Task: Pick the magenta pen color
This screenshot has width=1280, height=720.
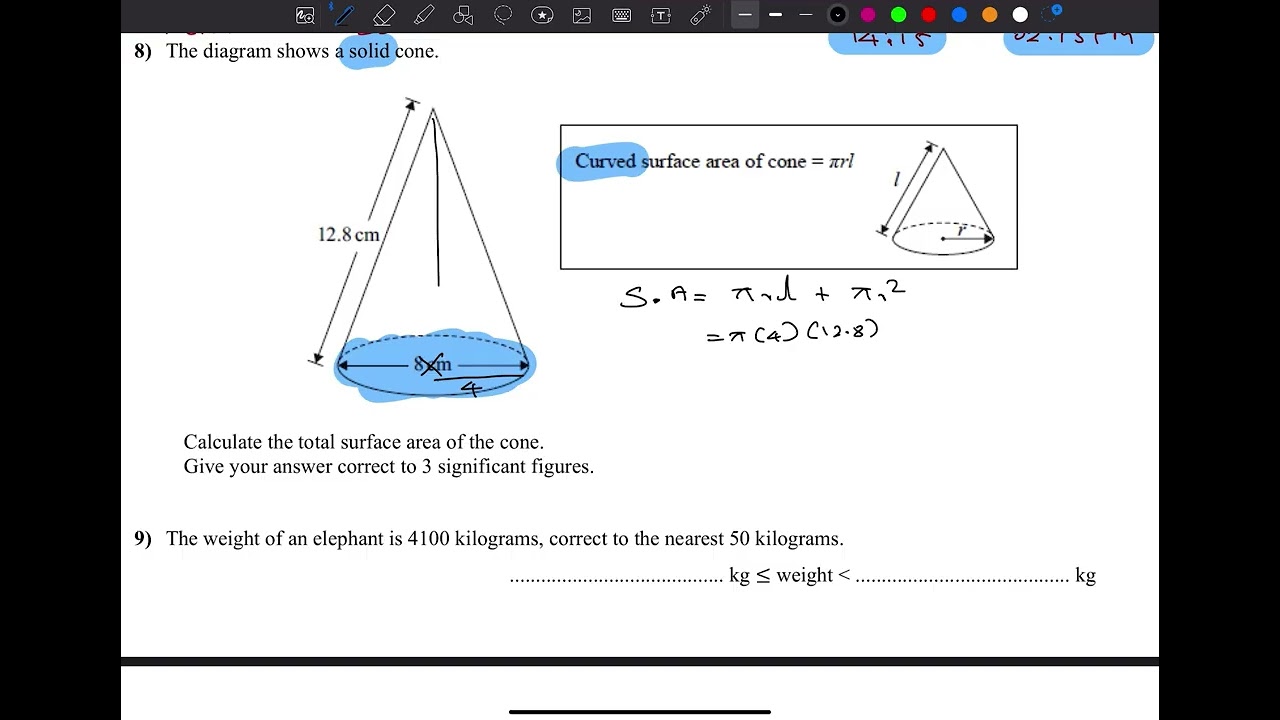Action: (x=868, y=15)
